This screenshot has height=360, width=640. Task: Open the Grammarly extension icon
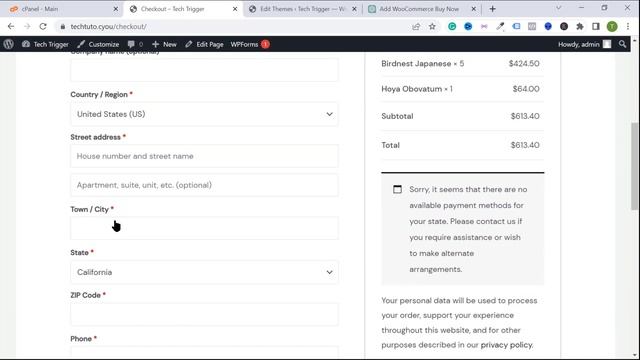452,27
